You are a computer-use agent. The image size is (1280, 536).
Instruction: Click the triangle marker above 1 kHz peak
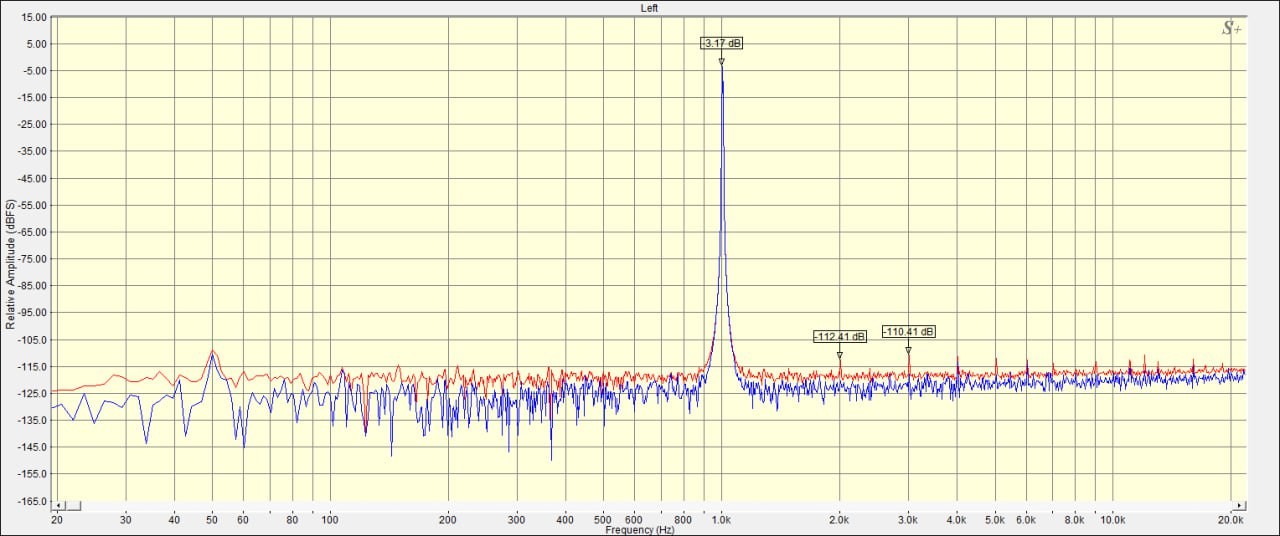pyautogui.click(x=721, y=61)
